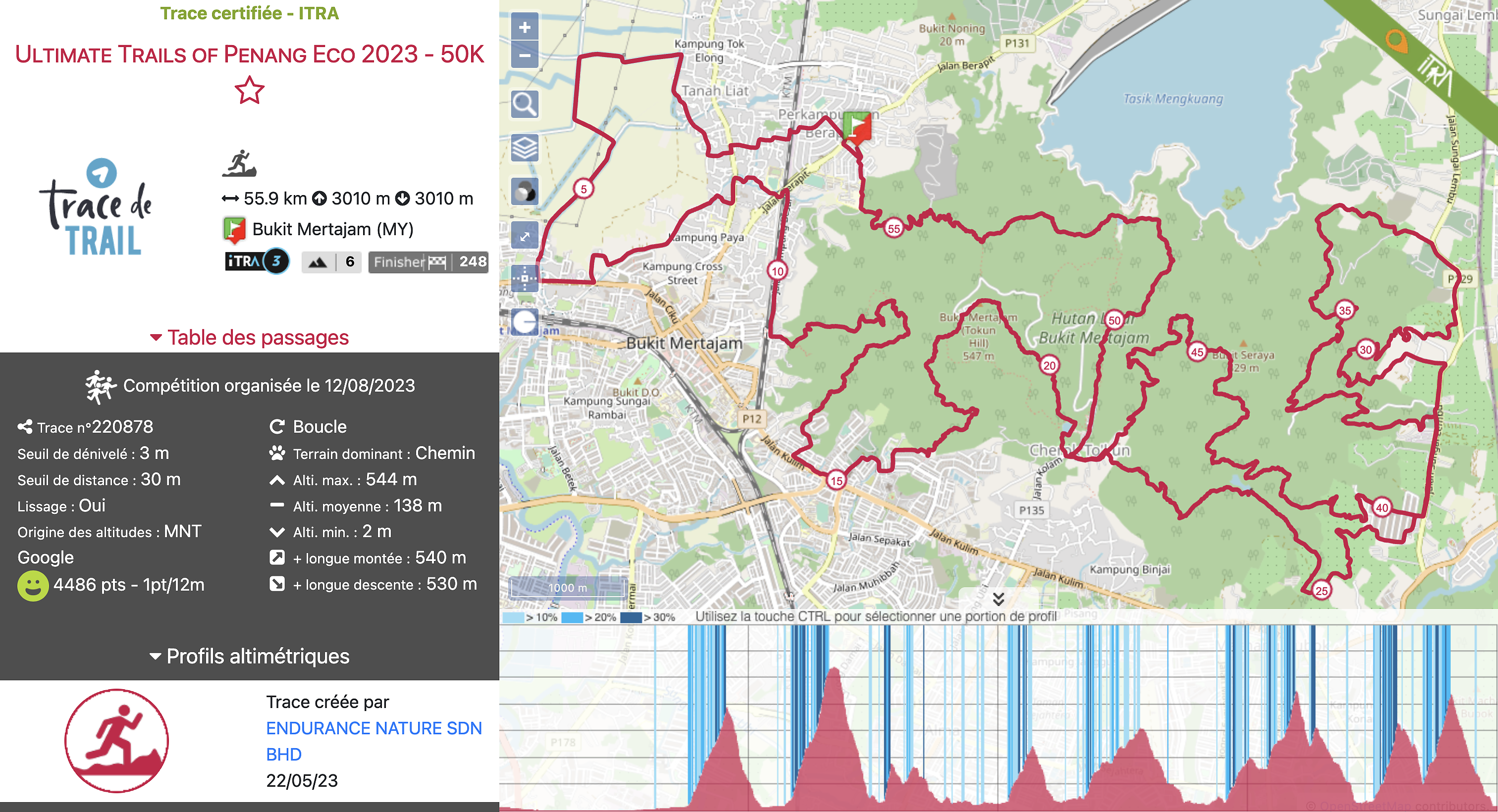Open the map layers selector
The width and height of the screenshot is (1498, 812).
tap(524, 148)
